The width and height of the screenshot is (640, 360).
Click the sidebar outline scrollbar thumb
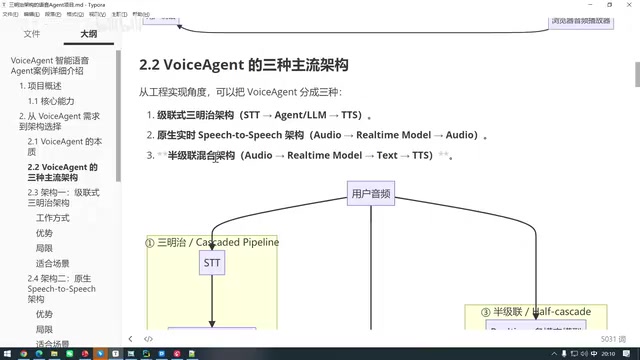(118, 116)
